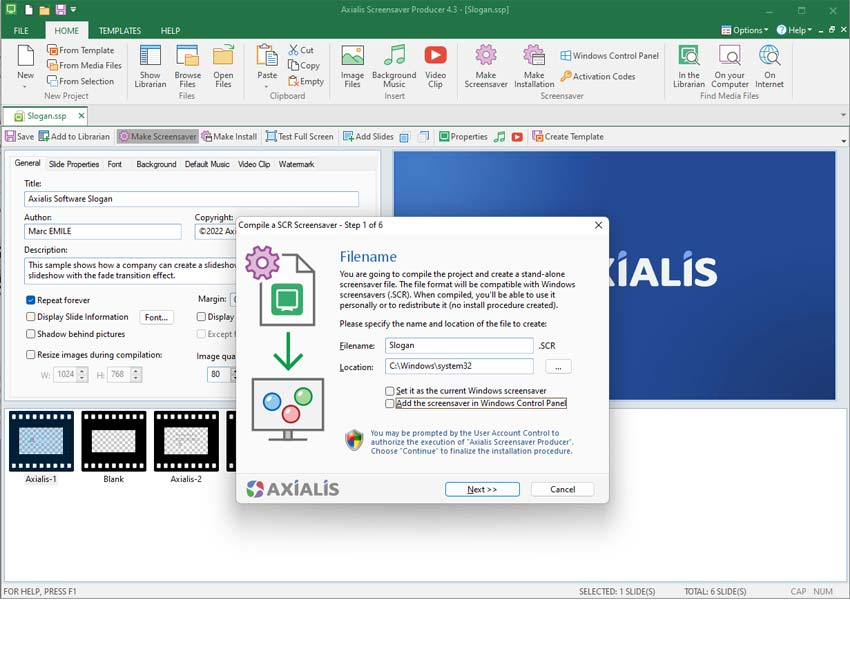Click Cancel in compile dialog
The height and width of the screenshot is (670, 850).
click(x=562, y=489)
